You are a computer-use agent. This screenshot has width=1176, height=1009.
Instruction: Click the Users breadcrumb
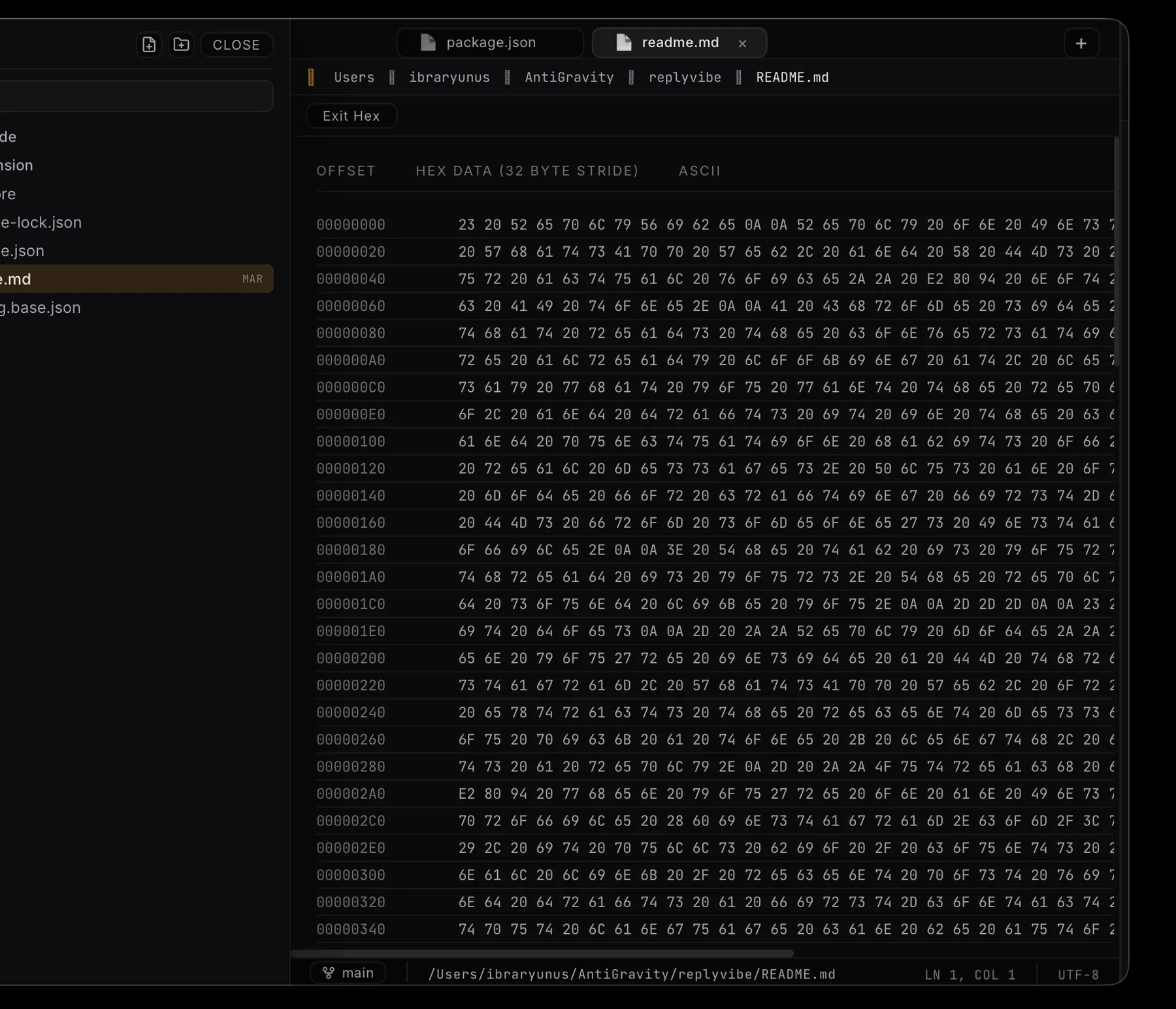coord(354,77)
